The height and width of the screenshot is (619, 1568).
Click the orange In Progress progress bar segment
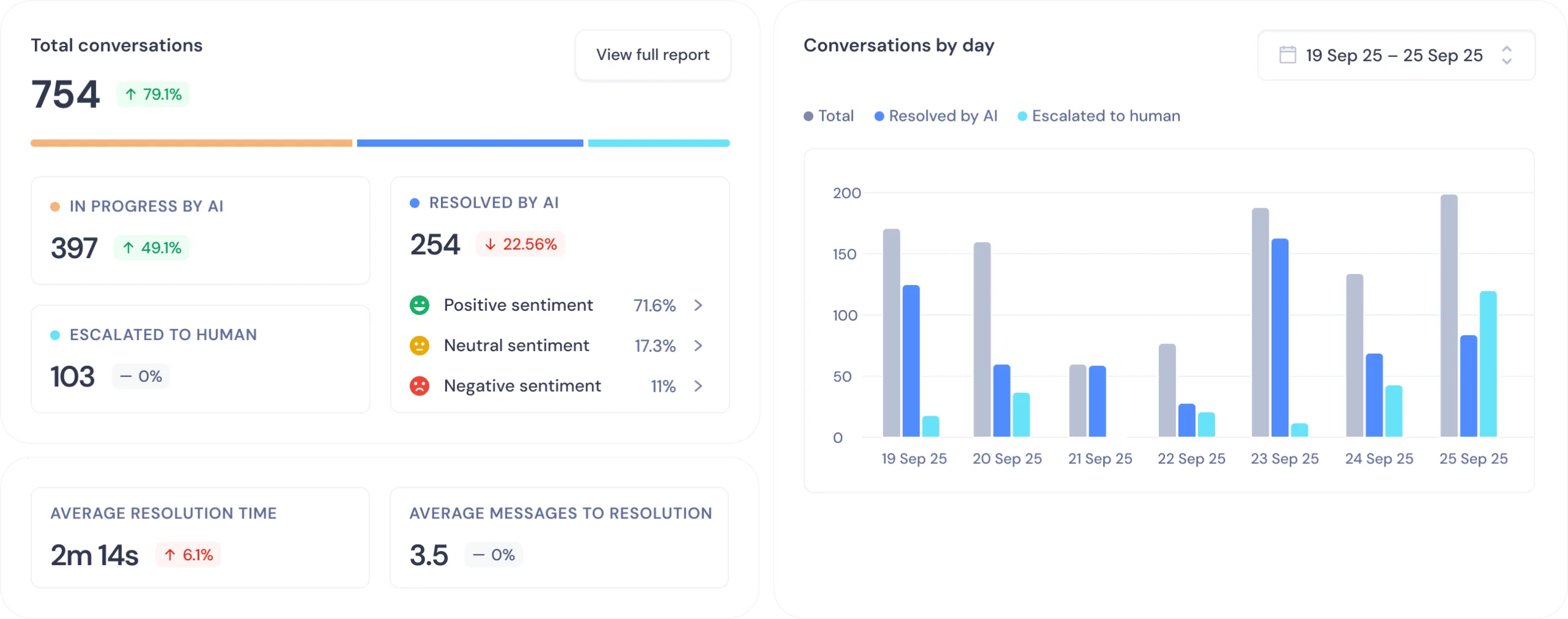[x=191, y=143]
